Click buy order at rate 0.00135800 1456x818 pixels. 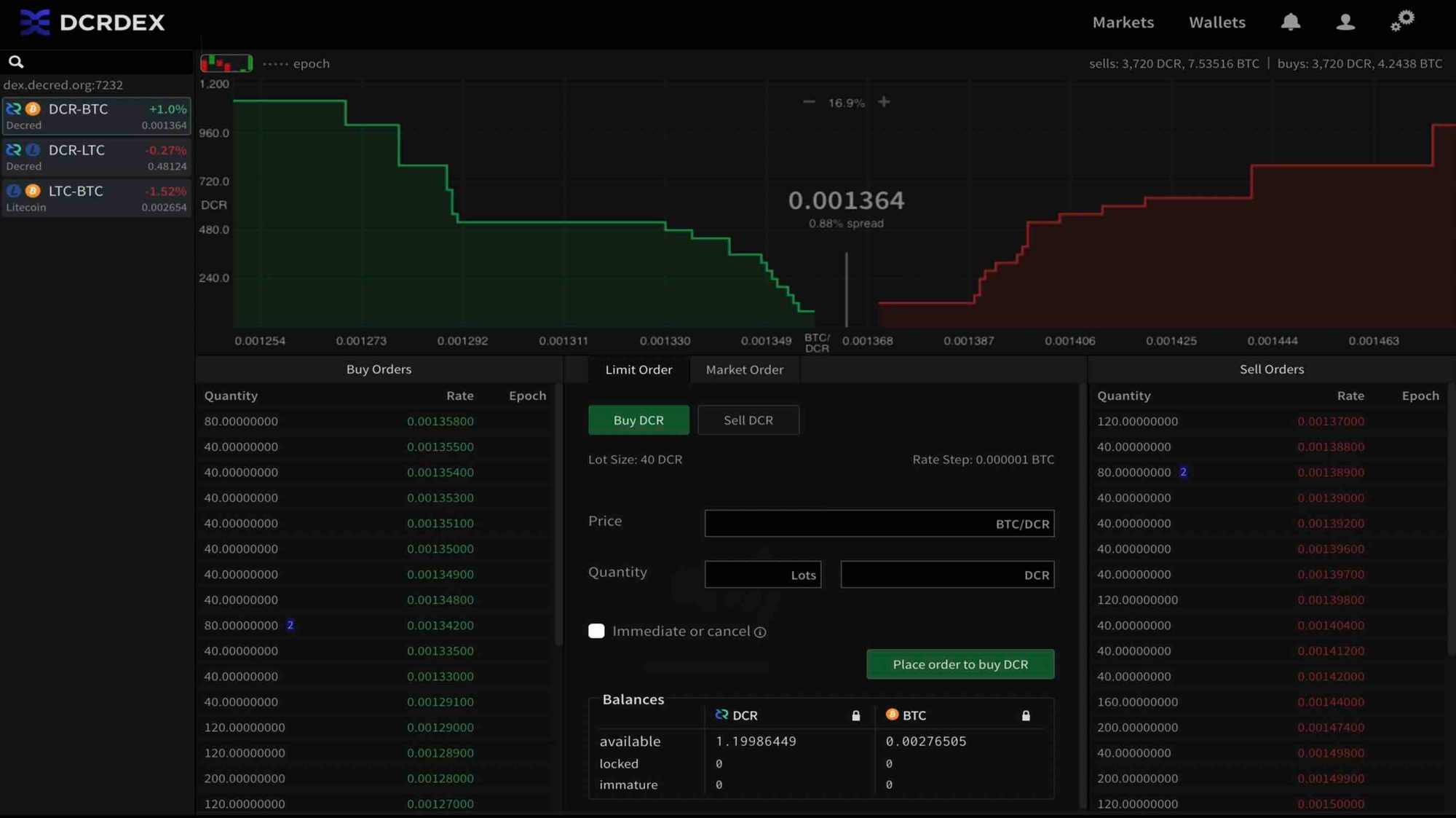pyautogui.click(x=375, y=421)
